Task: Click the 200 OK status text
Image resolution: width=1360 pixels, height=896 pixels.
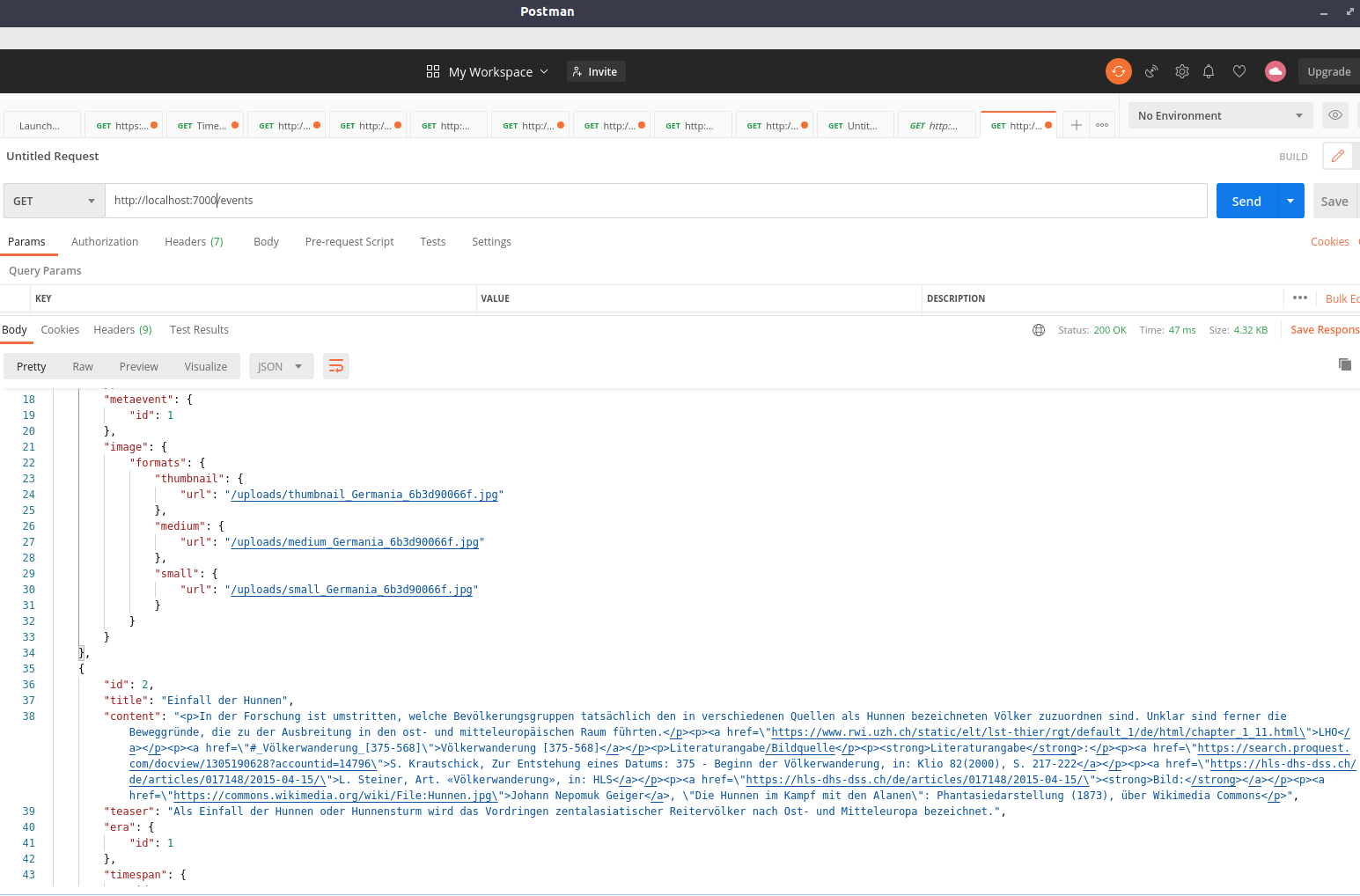Action: tap(1110, 330)
